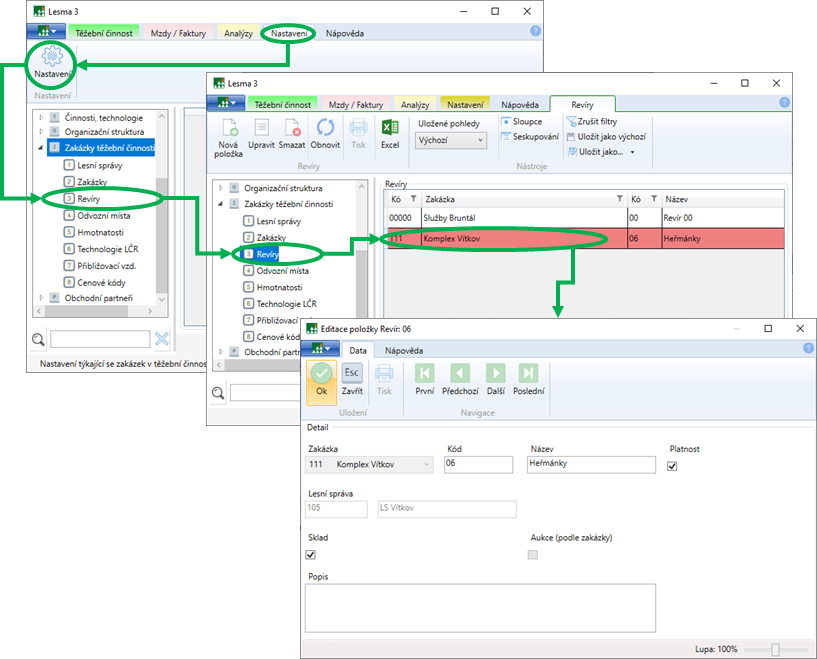Screen dimensions: 817x659
Task: Jump to the Poslední record icon
Action: pyautogui.click(x=528, y=374)
